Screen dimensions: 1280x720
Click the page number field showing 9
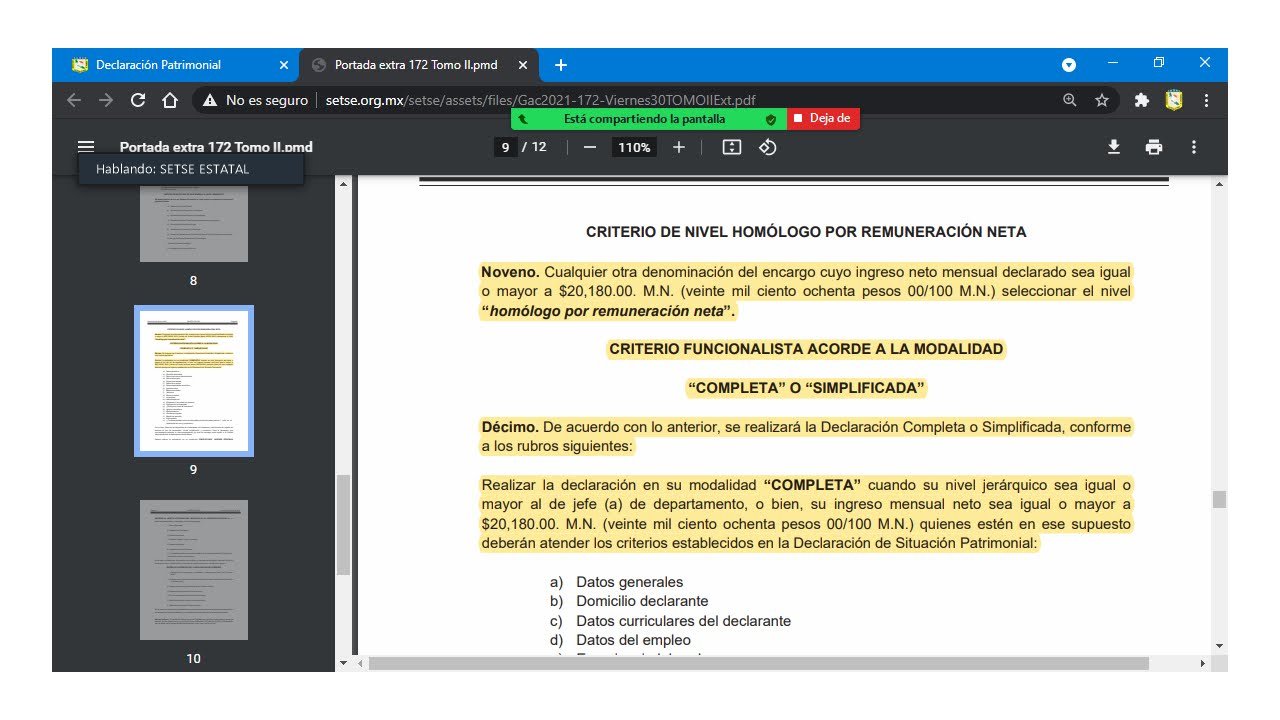[506, 147]
